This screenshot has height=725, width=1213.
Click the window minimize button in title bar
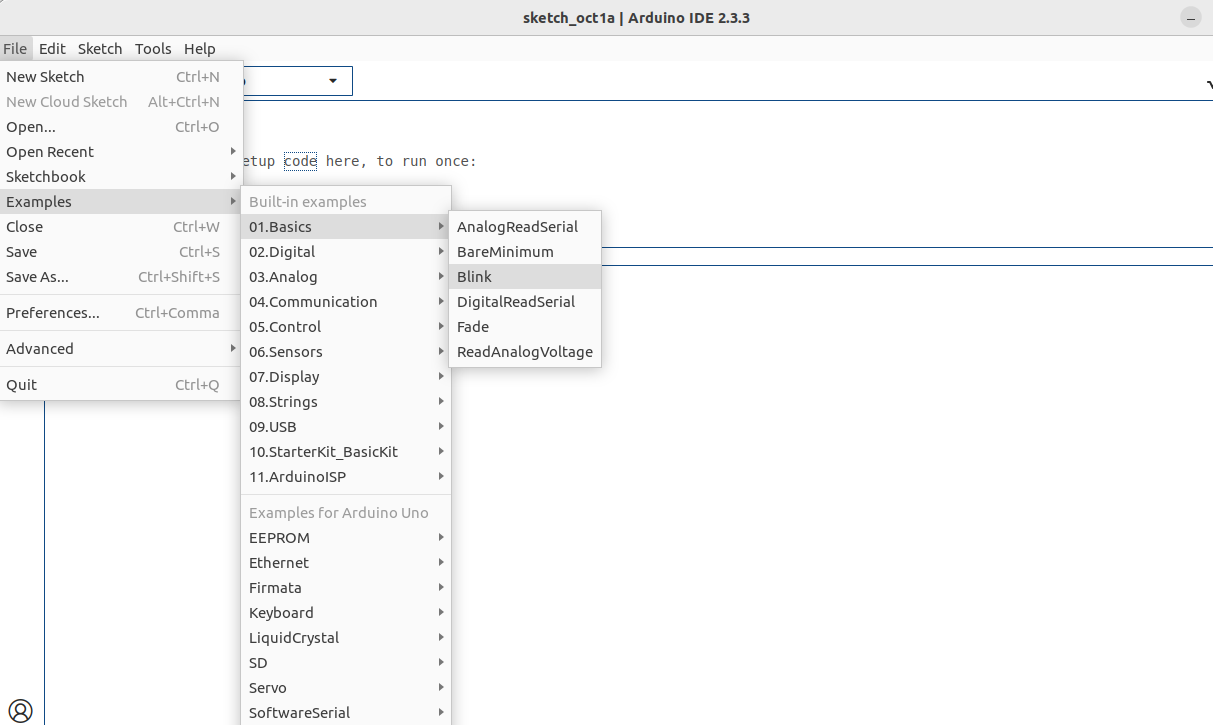point(1190,18)
